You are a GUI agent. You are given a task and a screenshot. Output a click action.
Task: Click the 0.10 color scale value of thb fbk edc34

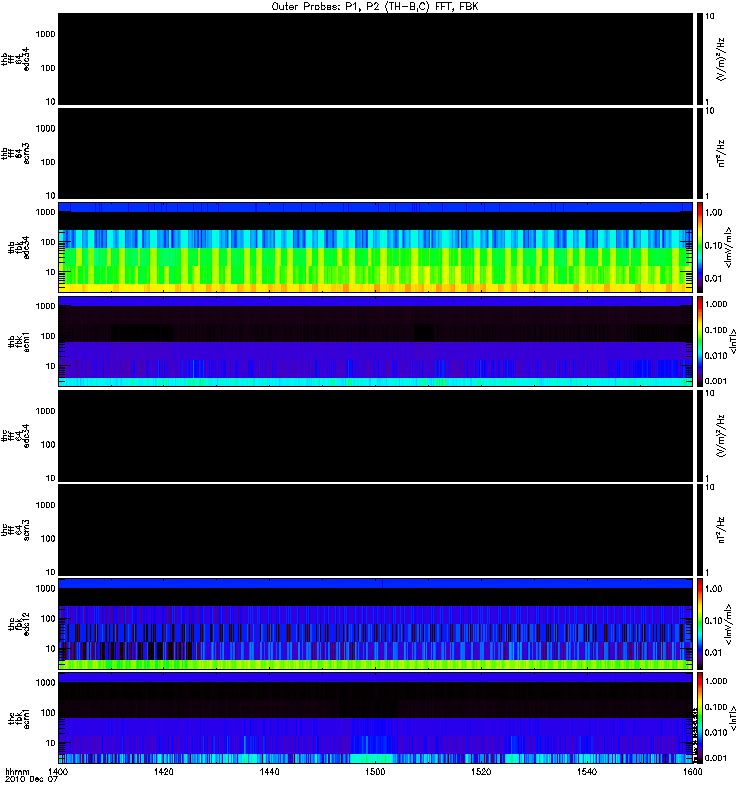714,245
